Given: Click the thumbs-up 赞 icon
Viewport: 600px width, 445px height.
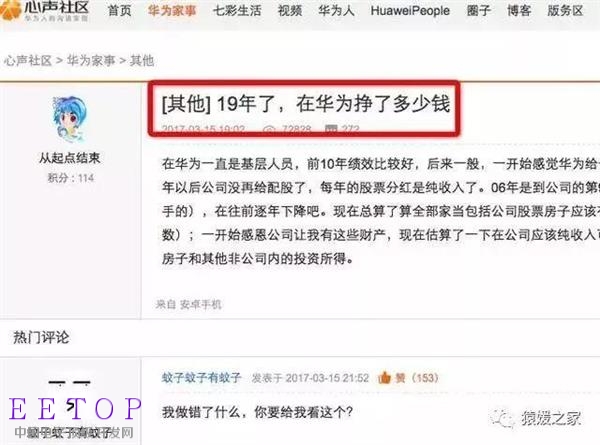Looking at the screenshot, I should (x=384, y=378).
